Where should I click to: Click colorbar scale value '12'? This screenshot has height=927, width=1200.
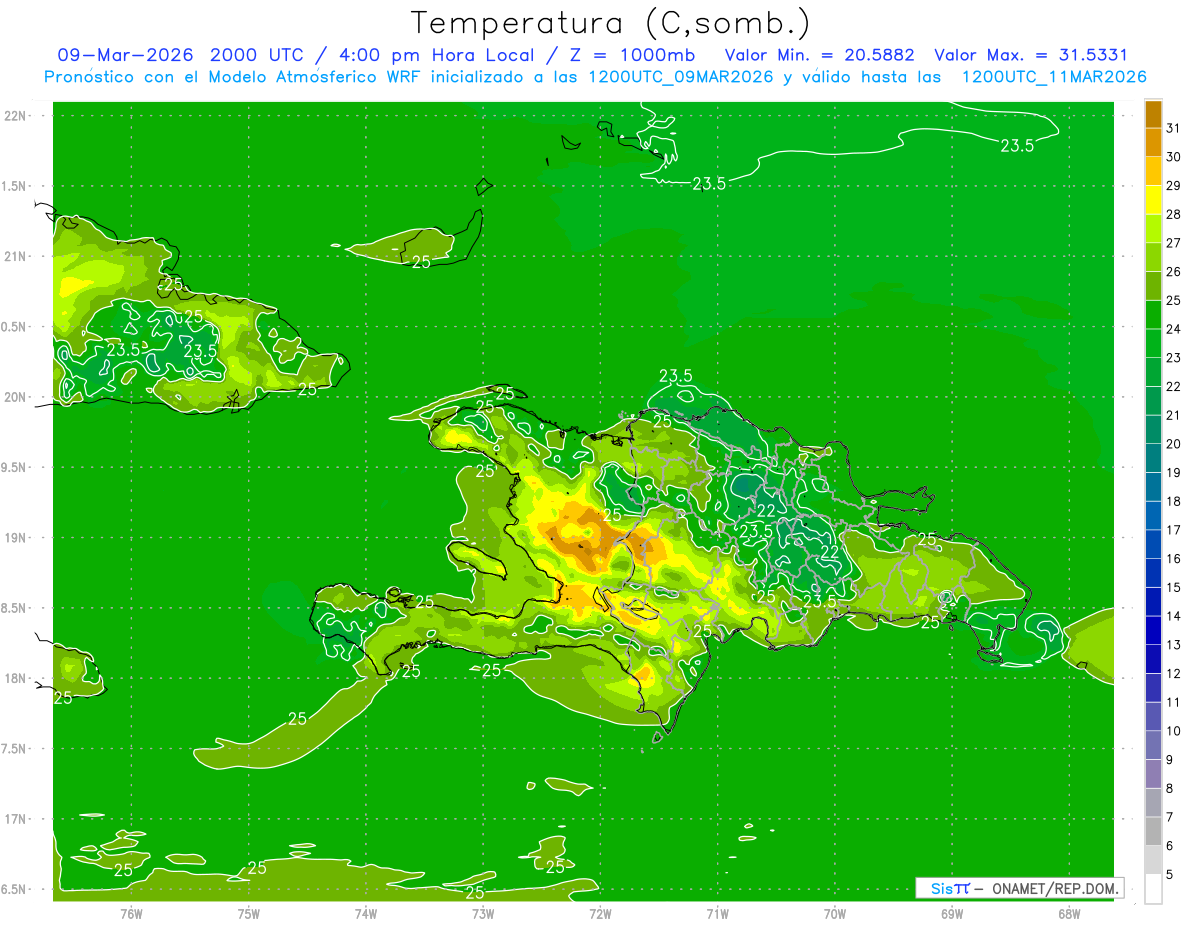coord(1174,674)
